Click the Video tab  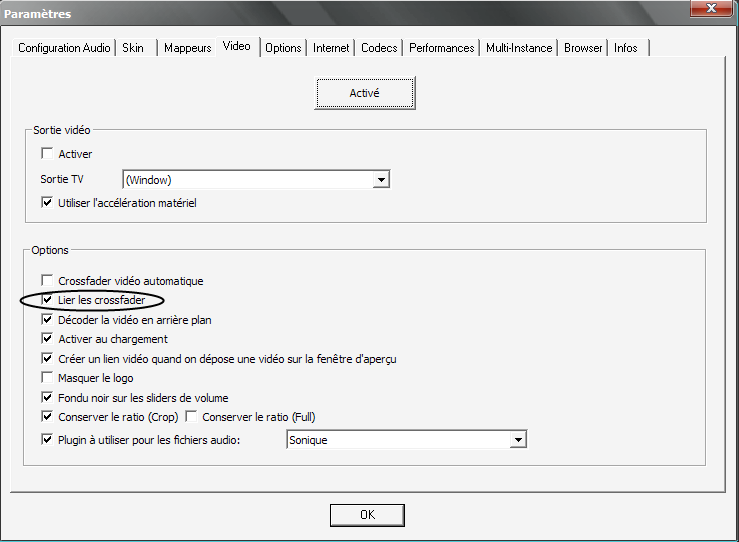coord(237,46)
